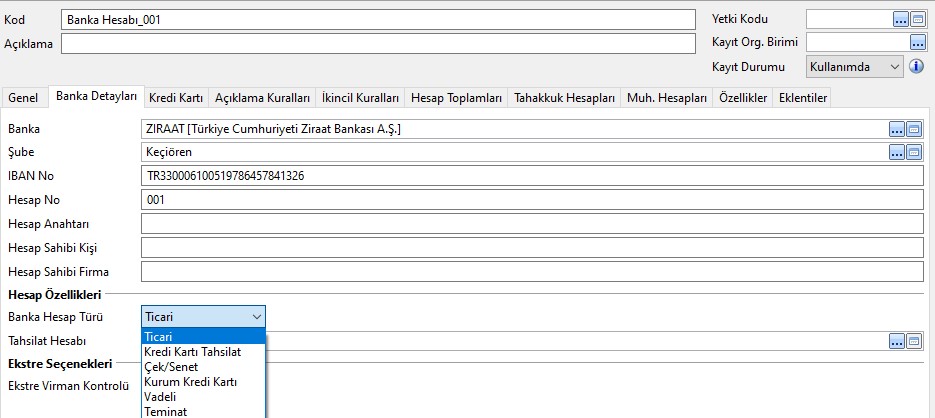
Task: Open Kayıt Org. Birimi lookup button
Action: point(917,43)
